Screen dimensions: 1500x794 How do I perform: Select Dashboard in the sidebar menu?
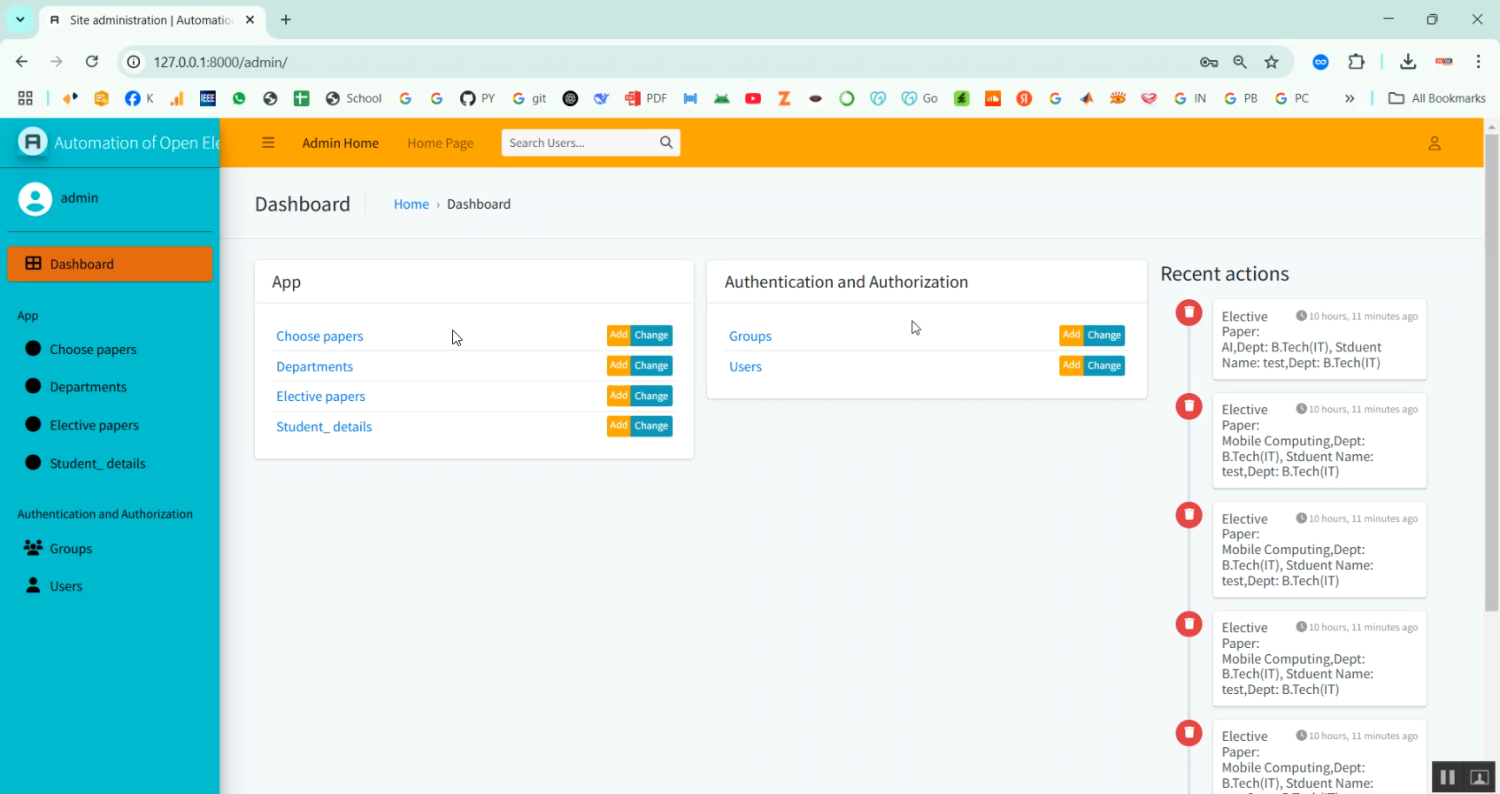(x=110, y=264)
